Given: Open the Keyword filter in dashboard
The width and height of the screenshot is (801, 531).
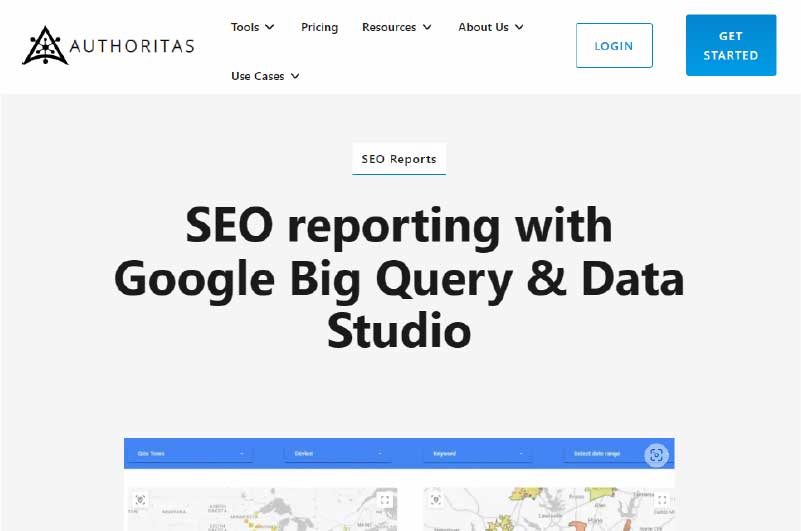Looking at the screenshot, I should [x=478, y=454].
